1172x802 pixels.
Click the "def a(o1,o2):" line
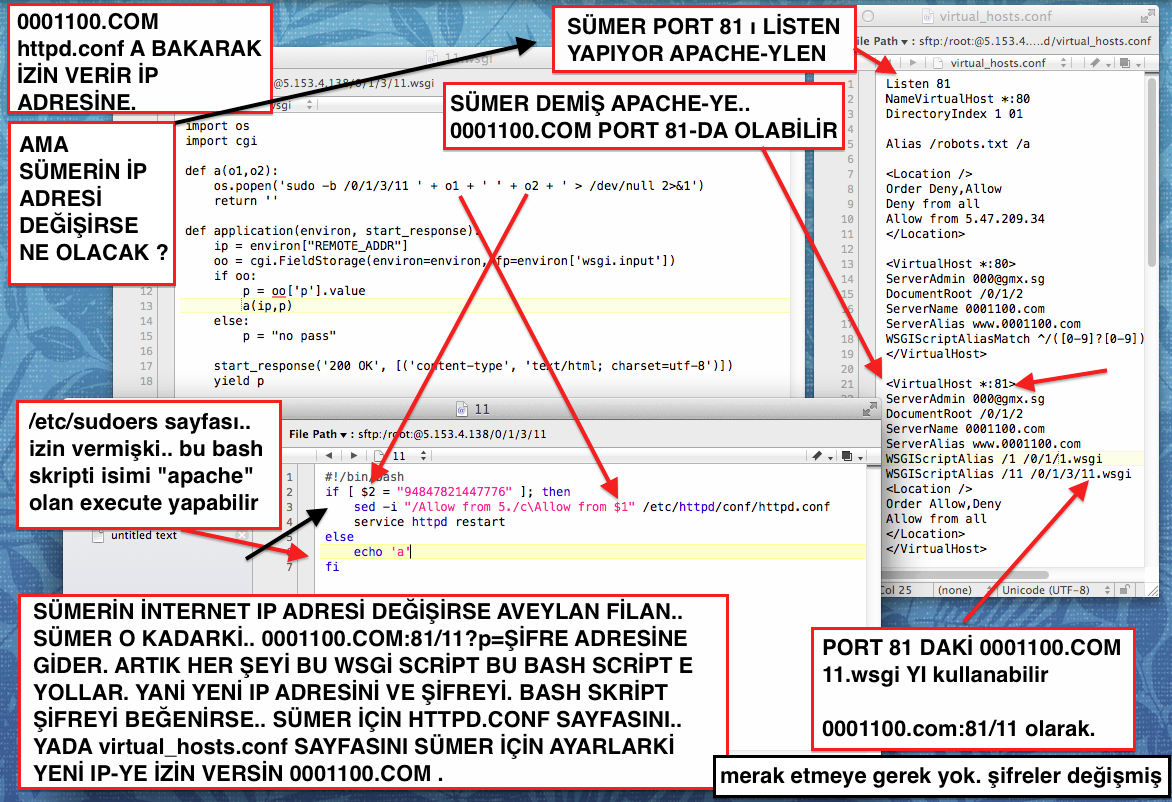click(232, 170)
